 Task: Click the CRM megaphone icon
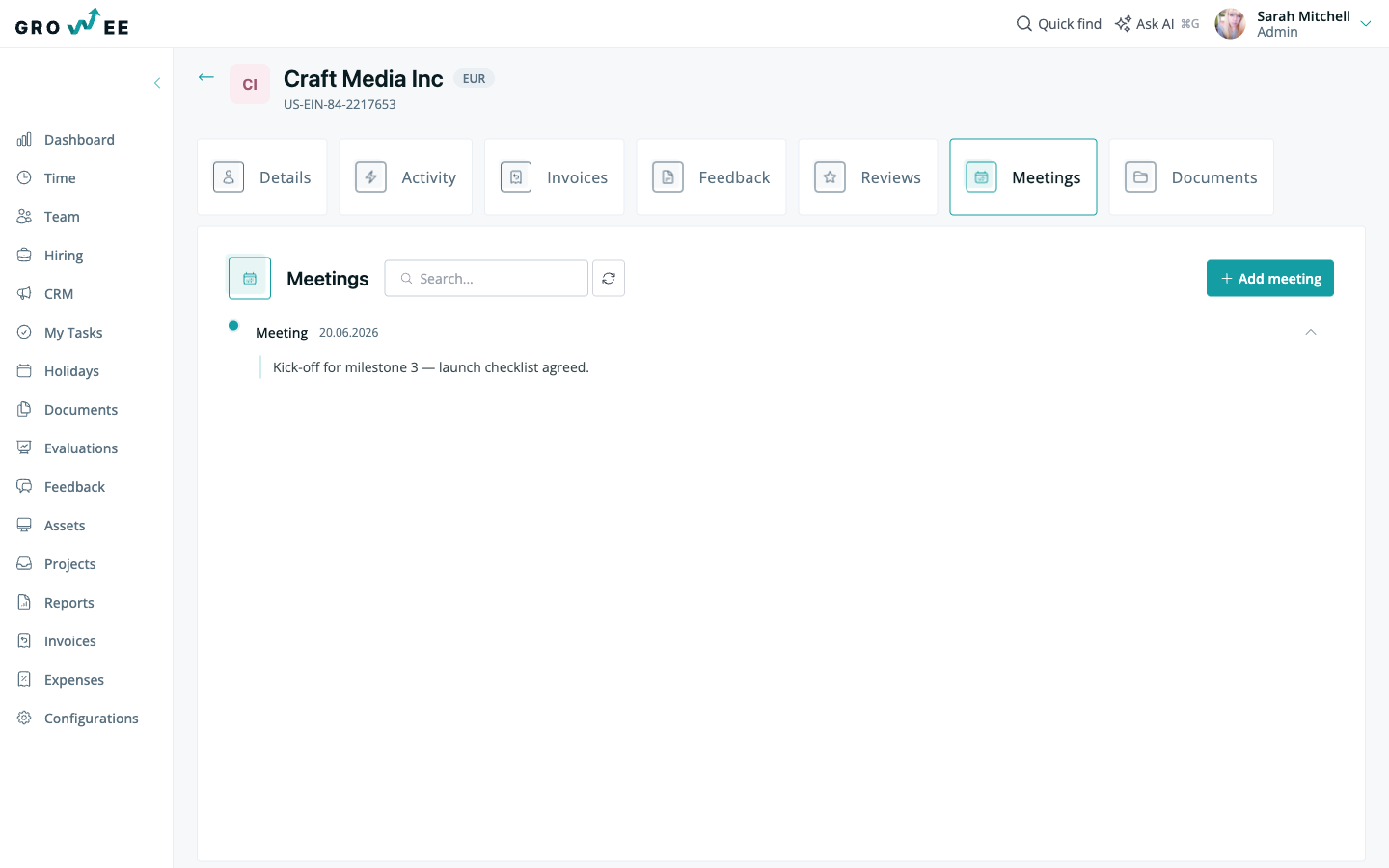coord(24,293)
